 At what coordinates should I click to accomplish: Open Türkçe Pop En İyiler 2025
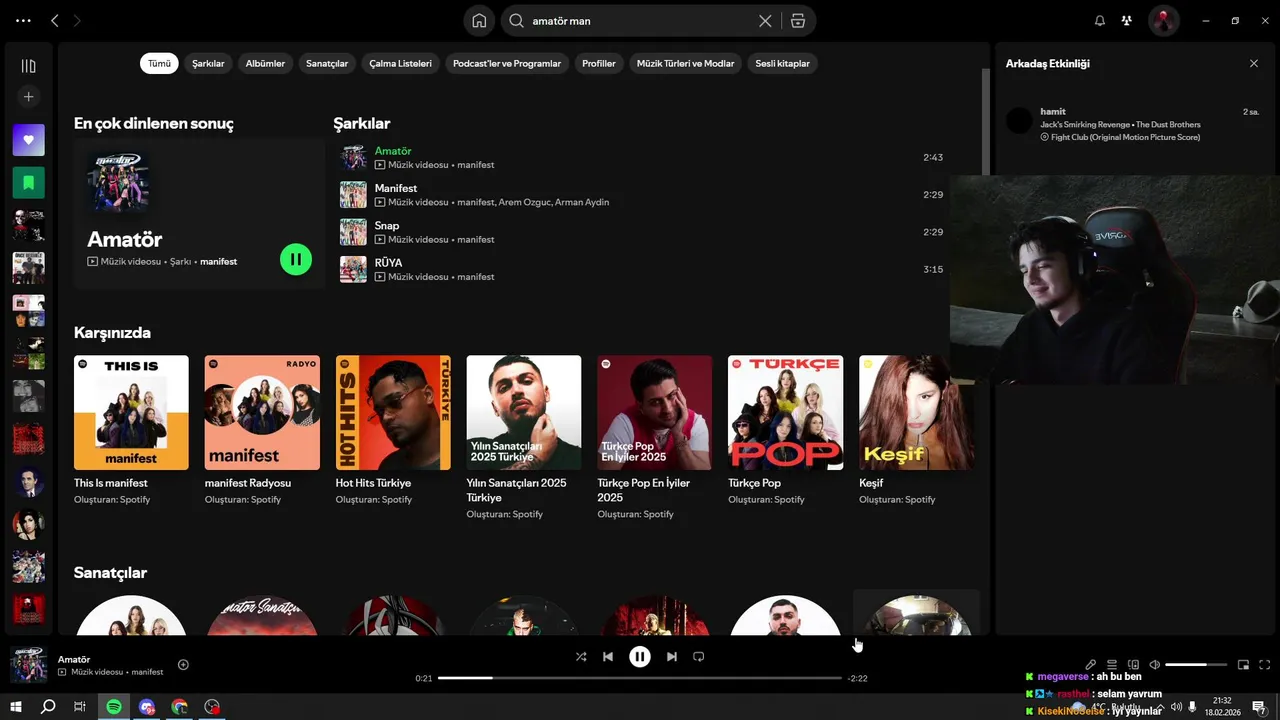654,437
